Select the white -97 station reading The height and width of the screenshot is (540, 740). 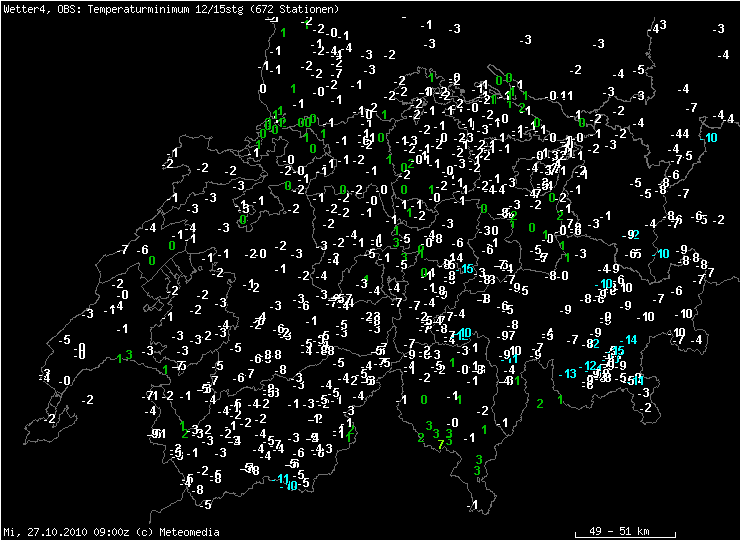point(507,336)
